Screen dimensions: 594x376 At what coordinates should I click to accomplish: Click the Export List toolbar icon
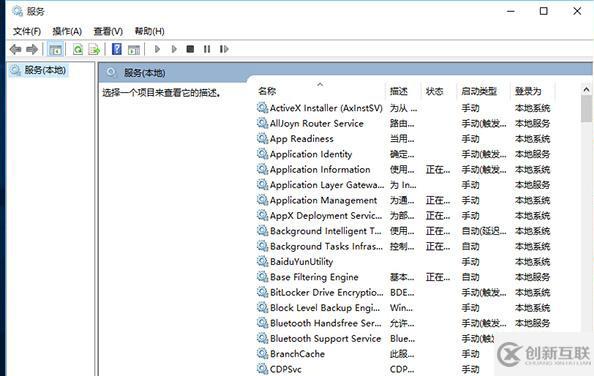(x=94, y=49)
